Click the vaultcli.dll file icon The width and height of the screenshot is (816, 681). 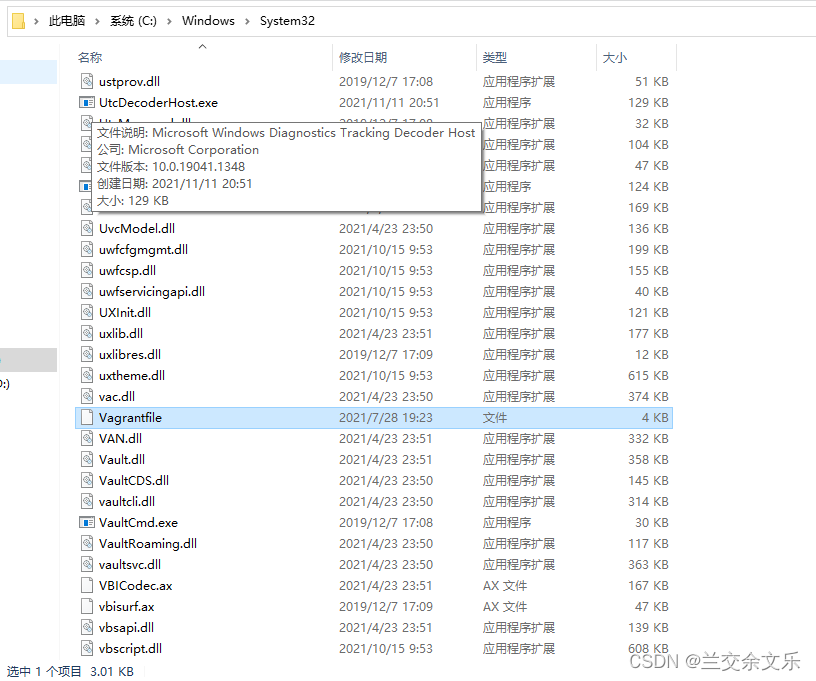click(87, 501)
